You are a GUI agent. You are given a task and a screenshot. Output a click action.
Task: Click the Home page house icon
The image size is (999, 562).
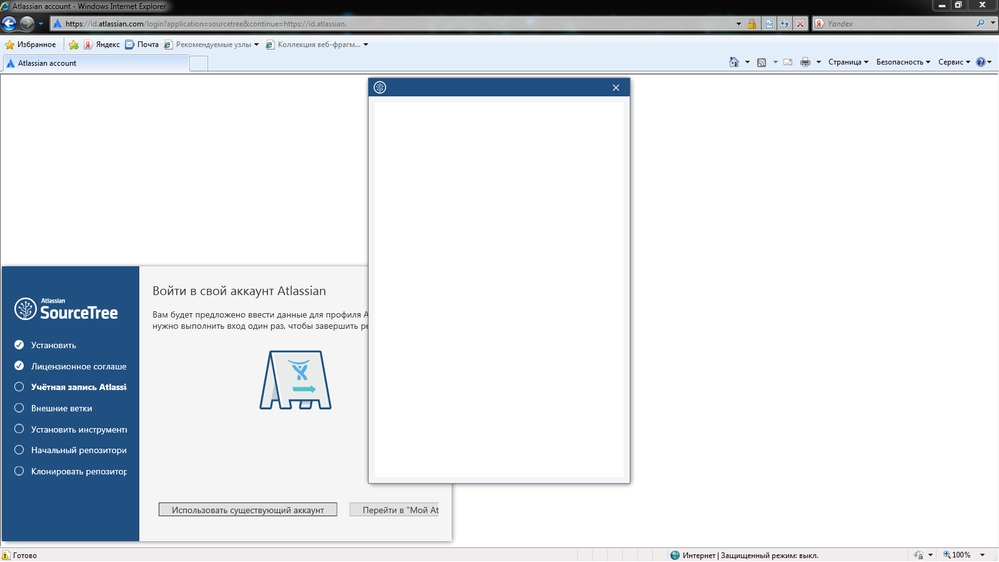(734, 62)
